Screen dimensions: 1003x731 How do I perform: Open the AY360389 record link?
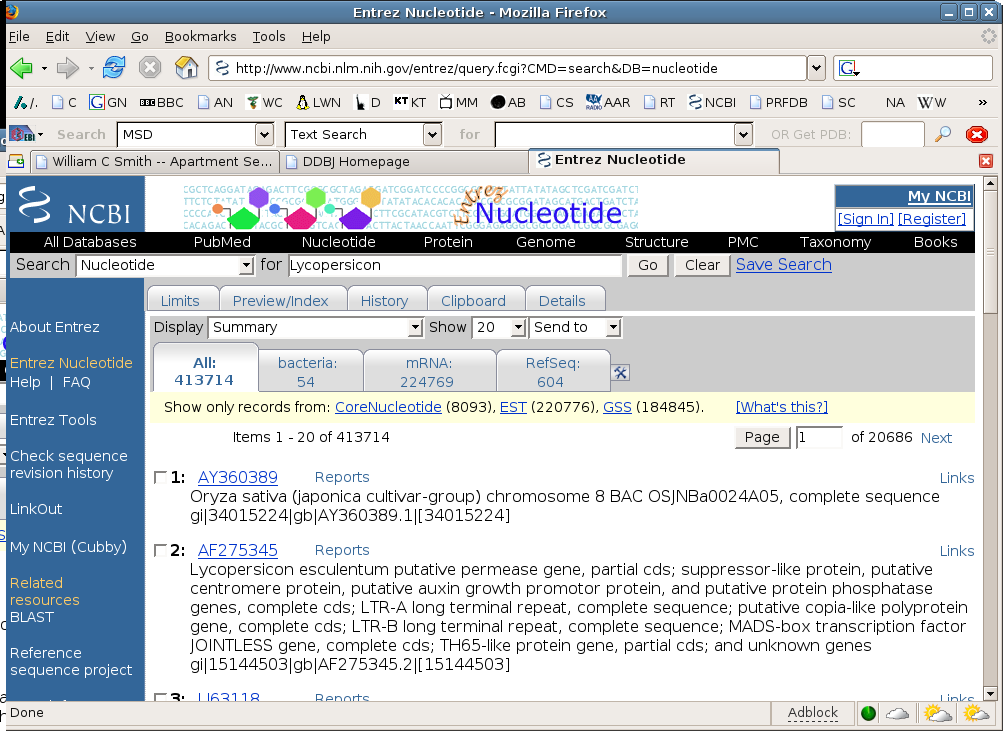click(x=237, y=478)
